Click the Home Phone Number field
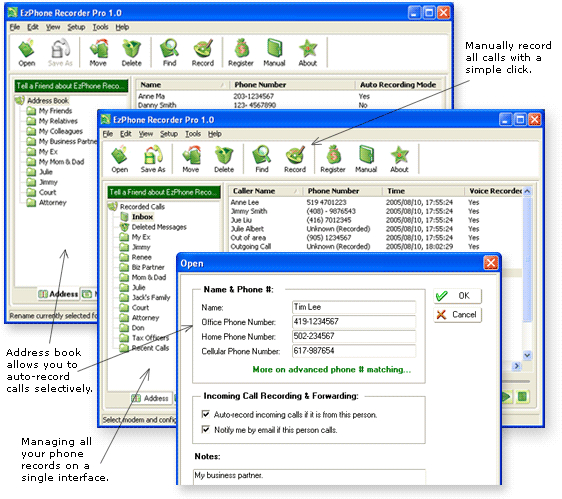Image resolution: width=562 pixels, height=499 pixels. point(354,336)
